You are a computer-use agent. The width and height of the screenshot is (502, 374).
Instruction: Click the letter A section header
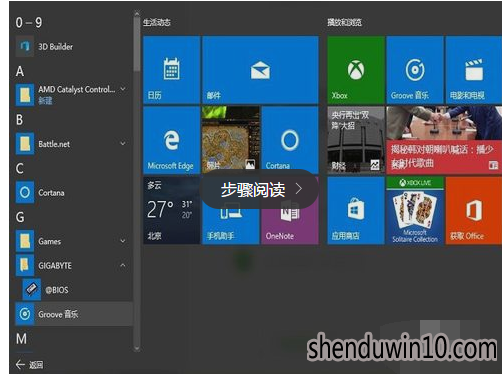20,71
